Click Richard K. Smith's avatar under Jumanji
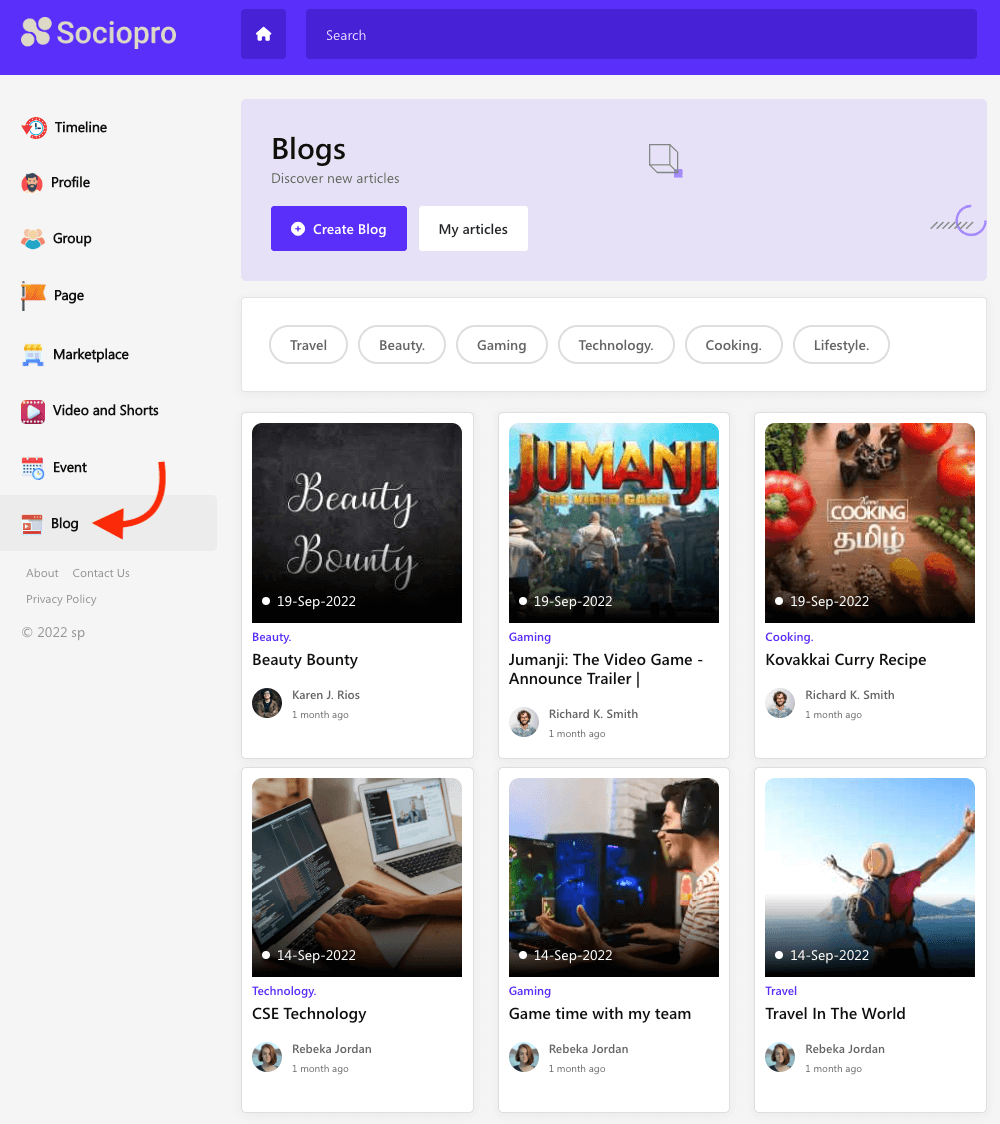This screenshot has height=1124, width=1000. pos(524,722)
